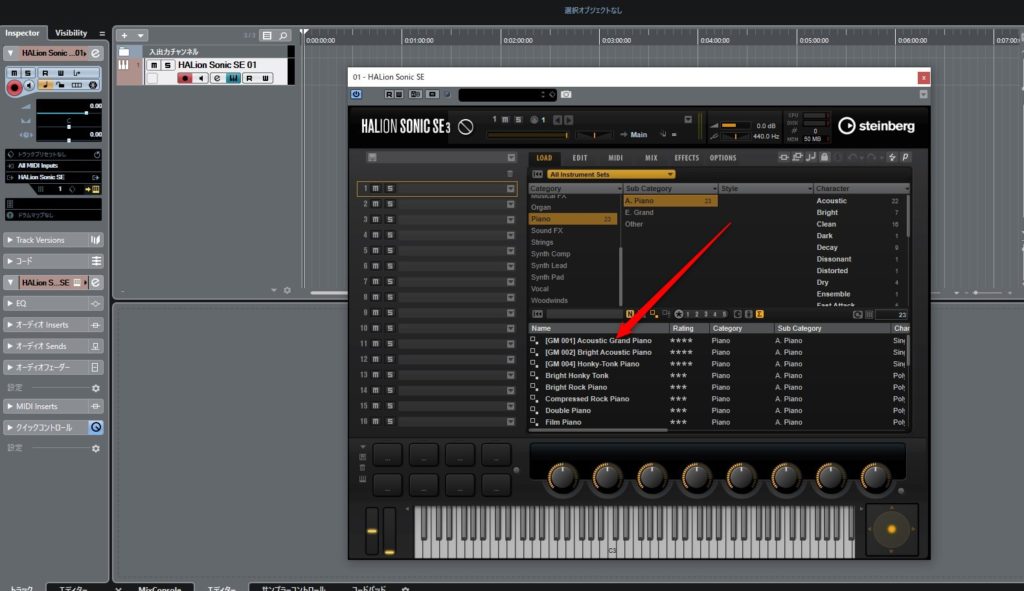Viewport: 1024px width, 591px height.
Task: Open the edit channel settings 'e' in Inspector header
Action: tap(95, 53)
